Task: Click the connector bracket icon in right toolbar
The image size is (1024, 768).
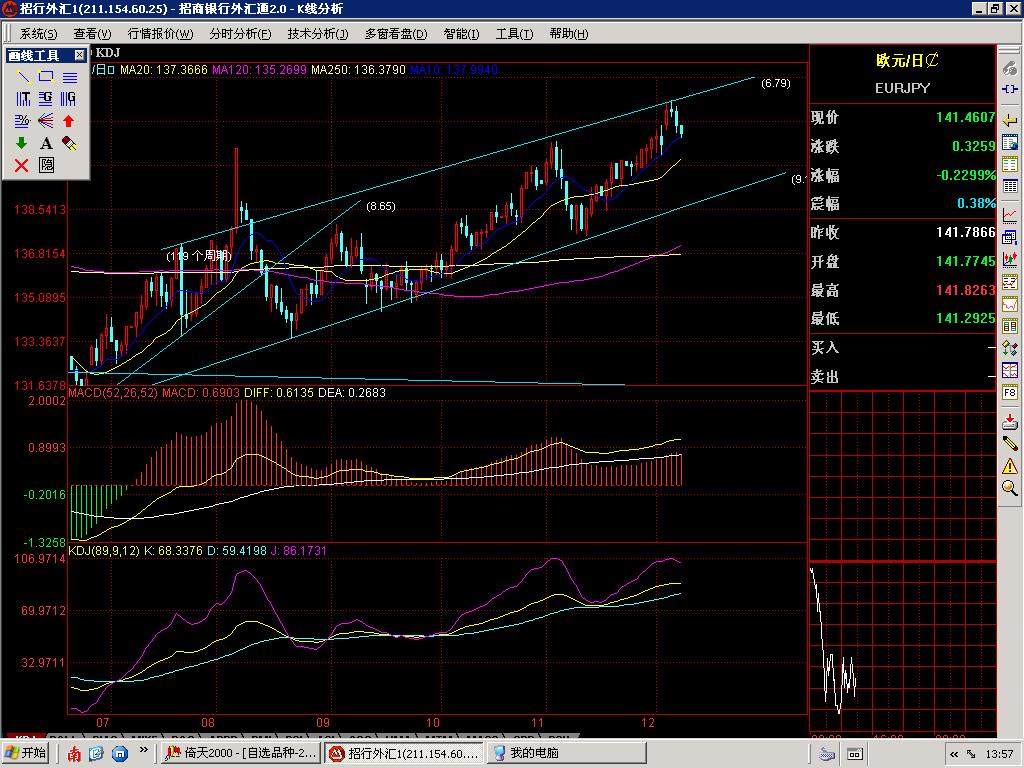Action: tap(1010, 89)
